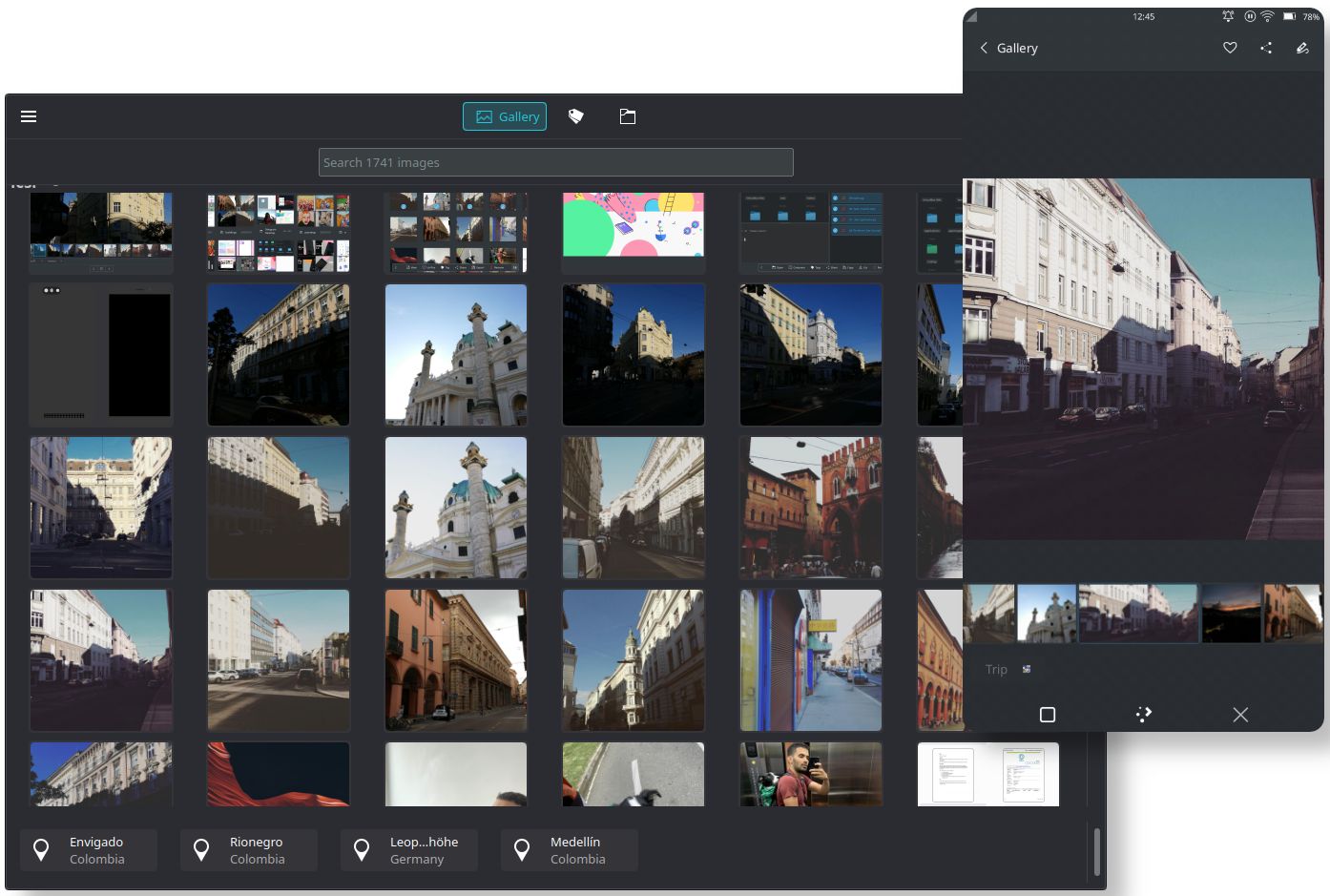
Task: Switch to the Gallery view tab
Action: (505, 116)
